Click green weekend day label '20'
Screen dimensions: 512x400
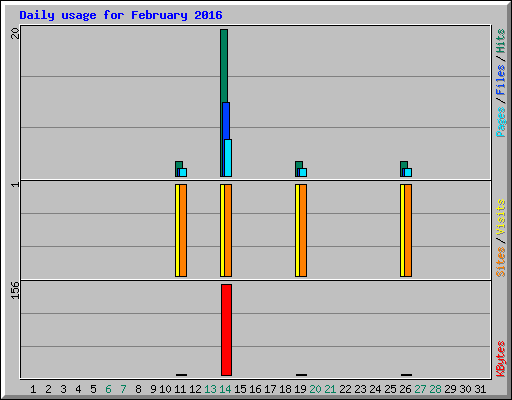pyautogui.click(x=315, y=389)
